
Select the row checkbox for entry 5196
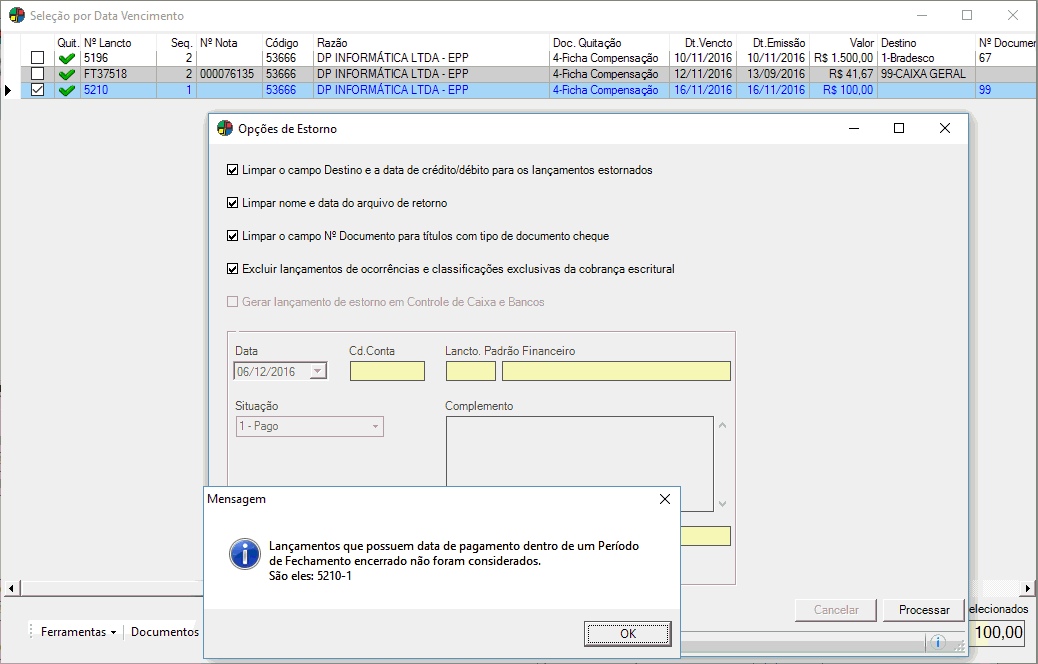[38, 58]
